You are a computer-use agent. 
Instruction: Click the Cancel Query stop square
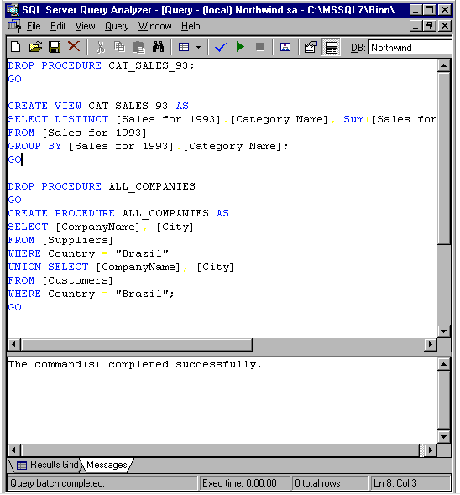260,47
